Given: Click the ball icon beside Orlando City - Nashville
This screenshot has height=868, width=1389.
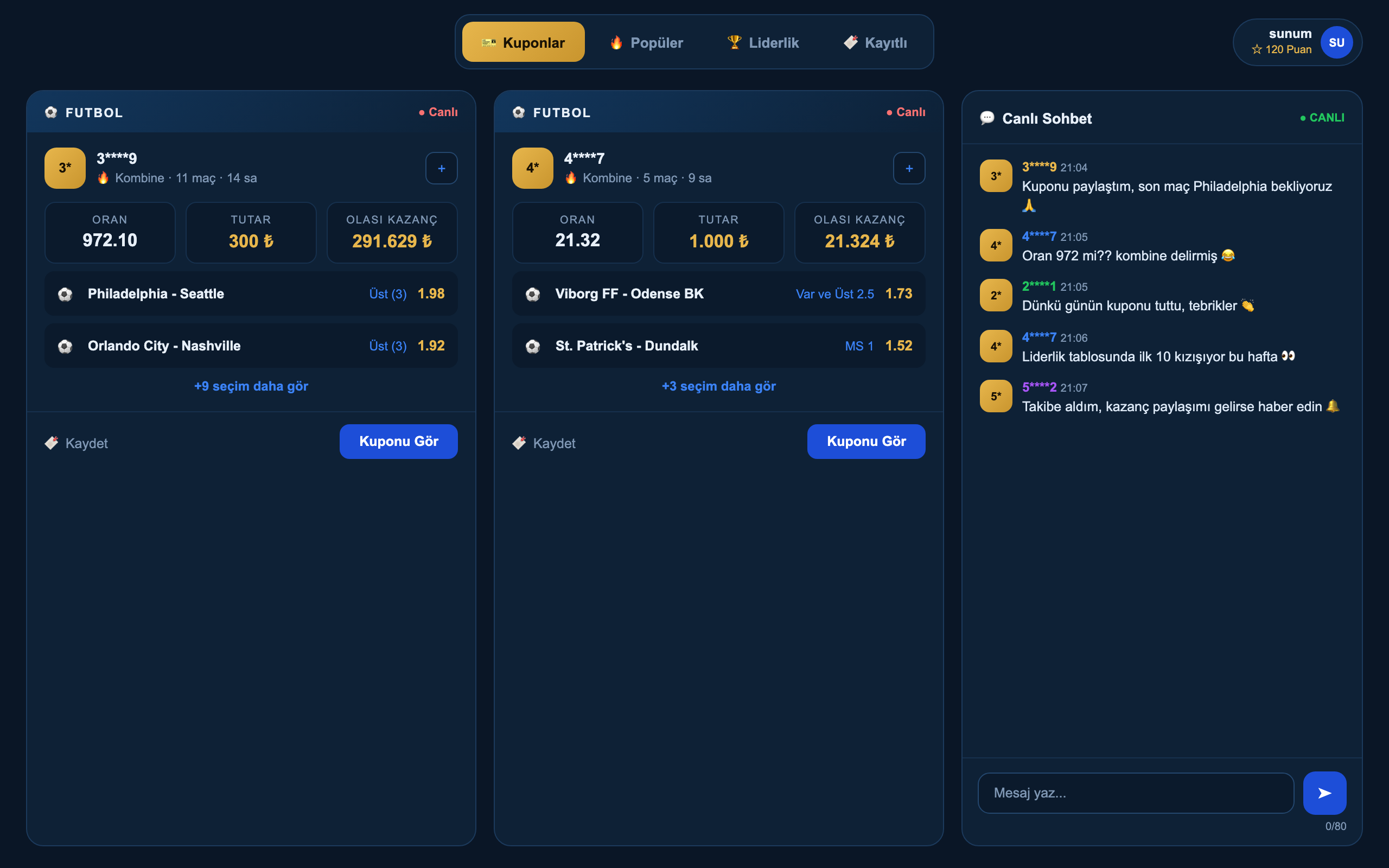Looking at the screenshot, I should [x=66, y=347].
